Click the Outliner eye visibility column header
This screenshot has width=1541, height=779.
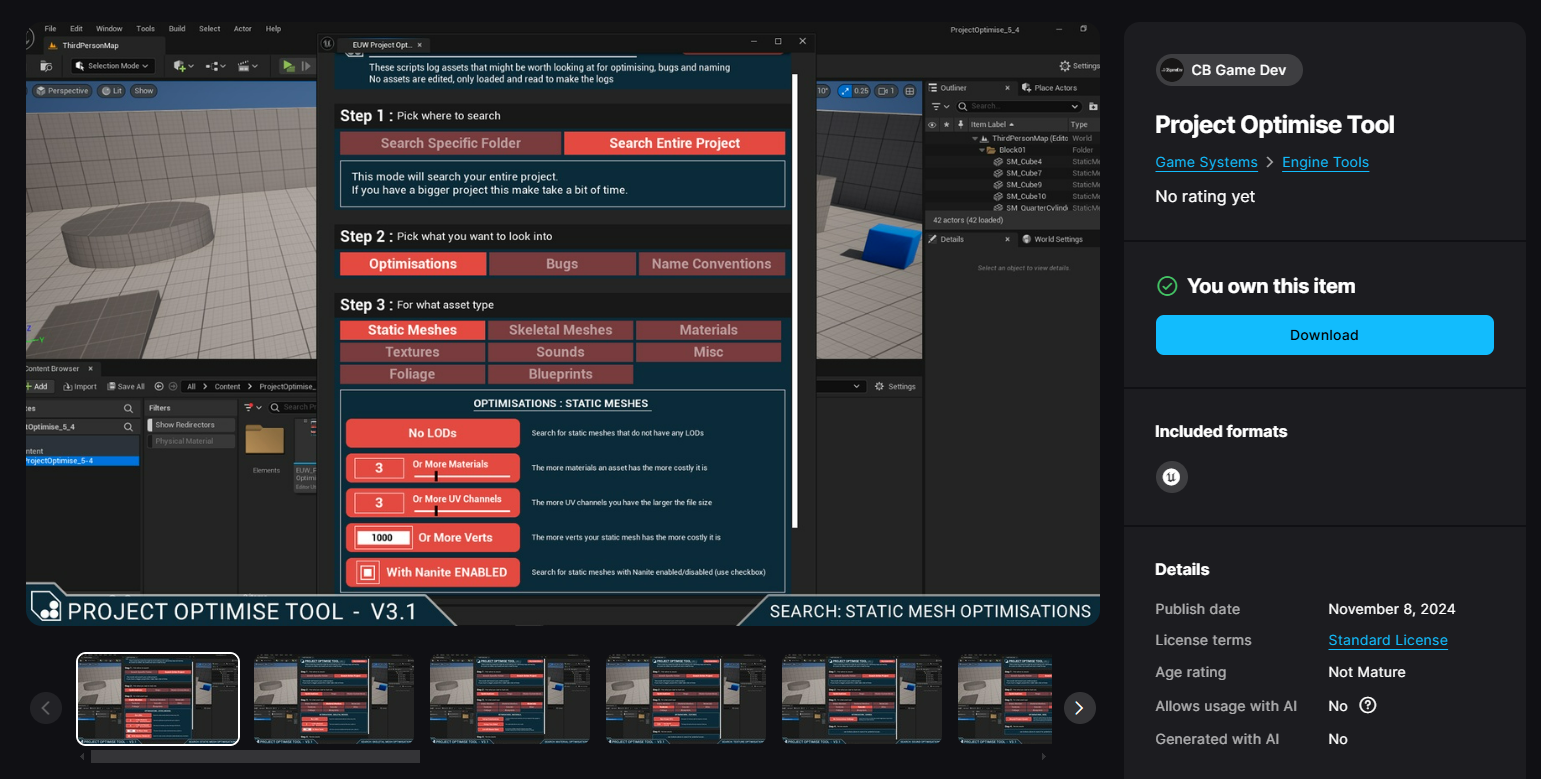932,125
